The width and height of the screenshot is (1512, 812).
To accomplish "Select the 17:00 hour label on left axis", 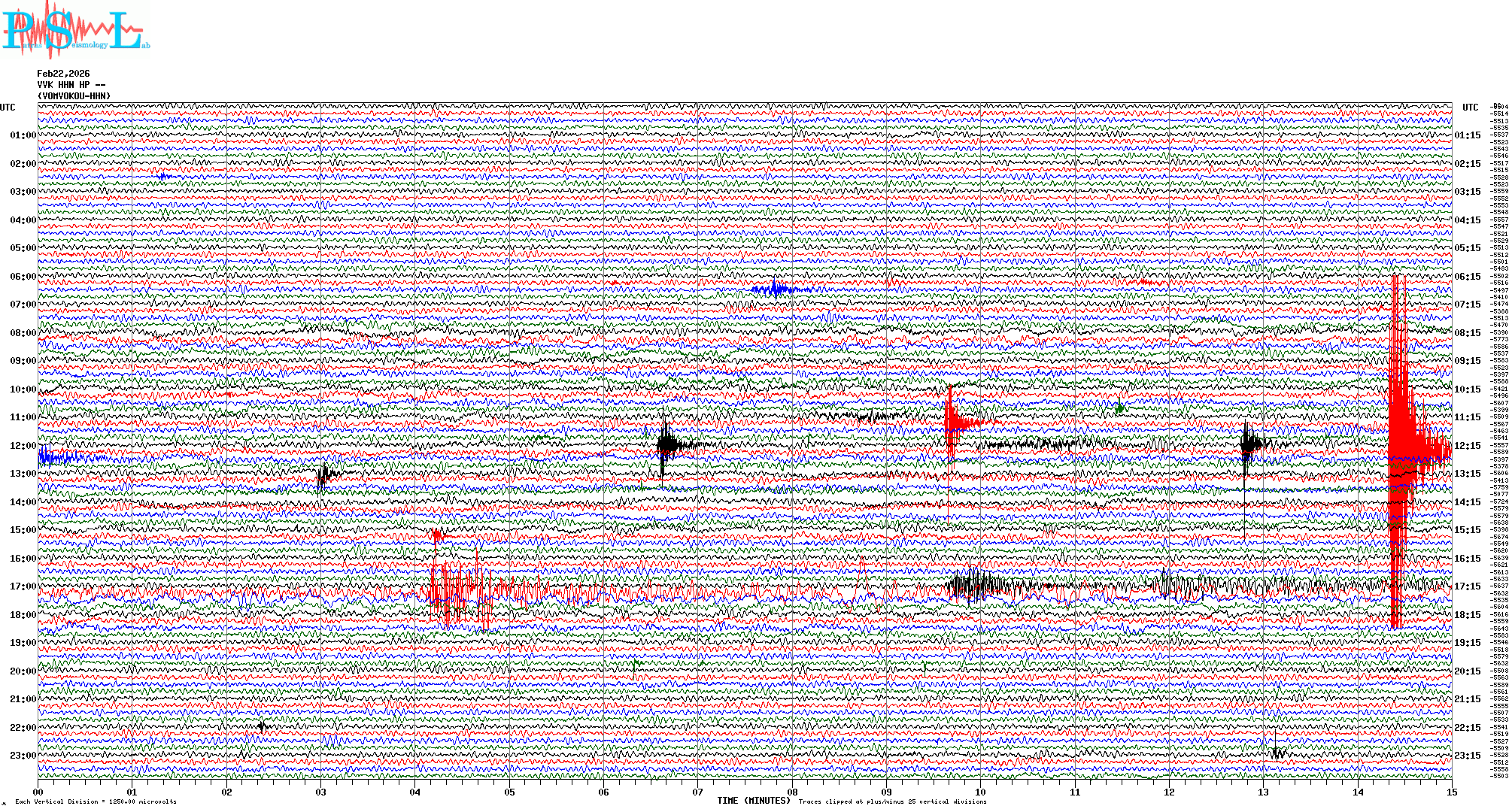I will (23, 586).
